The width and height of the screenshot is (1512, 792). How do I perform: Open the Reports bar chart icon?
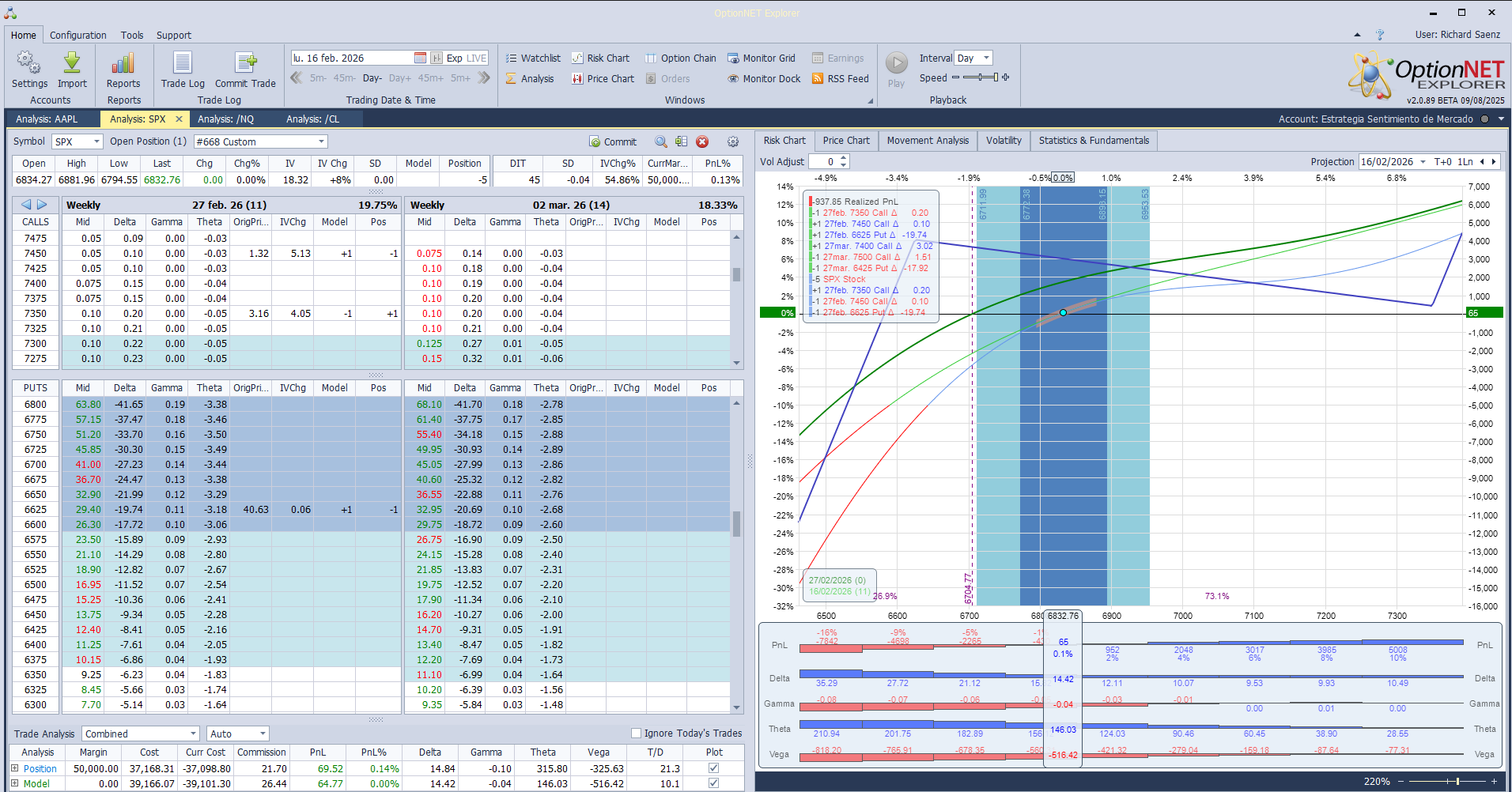click(x=123, y=63)
